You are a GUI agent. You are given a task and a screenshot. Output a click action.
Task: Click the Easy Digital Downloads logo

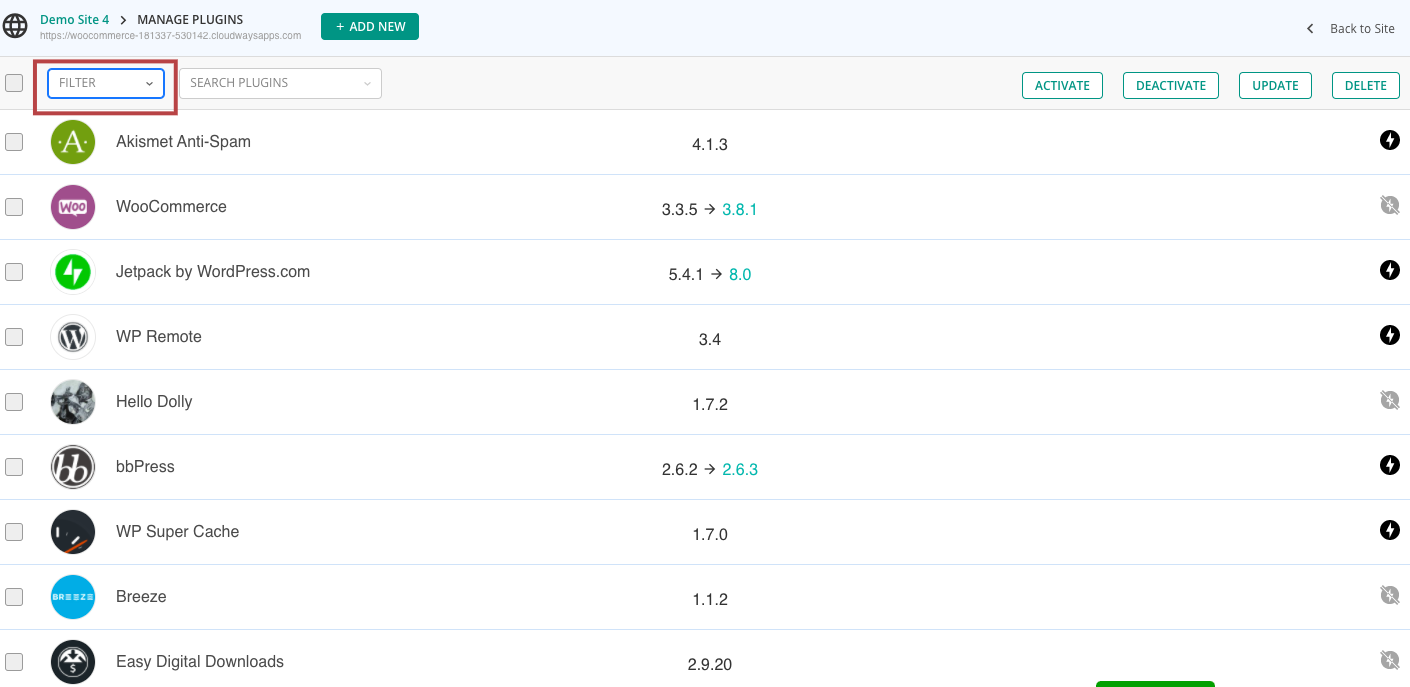[x=73, y=662]
